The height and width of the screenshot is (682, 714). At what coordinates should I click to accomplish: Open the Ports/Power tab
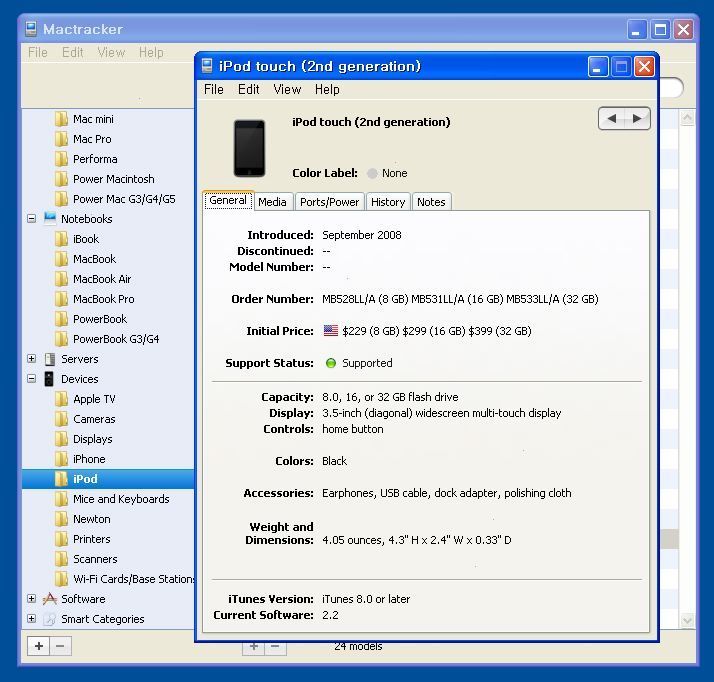(330, 202)
